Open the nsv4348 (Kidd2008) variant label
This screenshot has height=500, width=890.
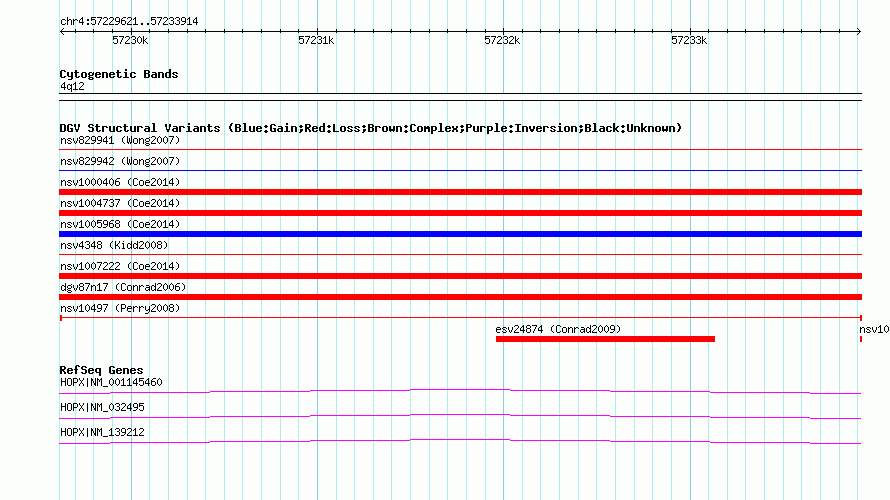114,245
